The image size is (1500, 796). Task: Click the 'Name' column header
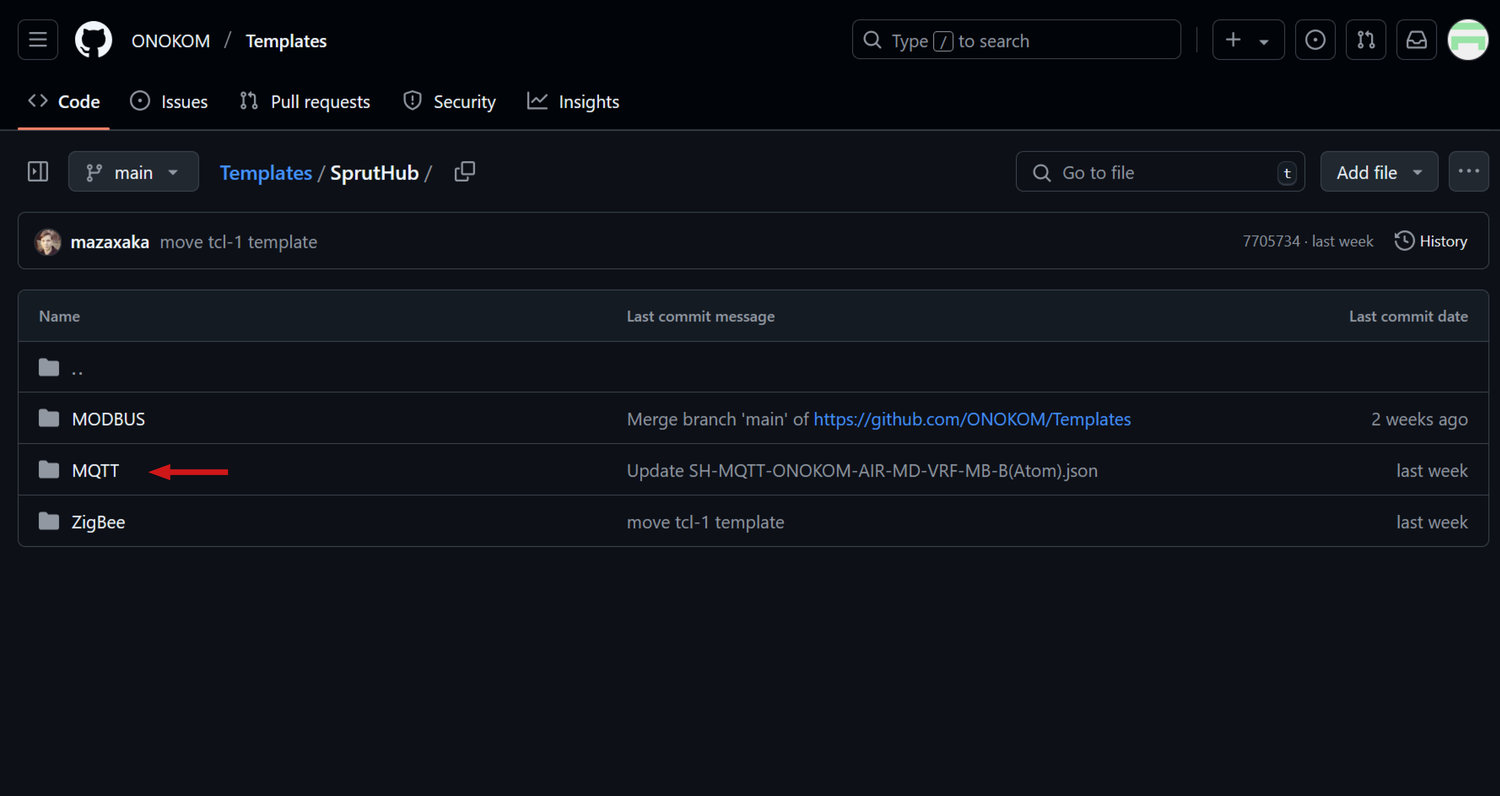pyautogui.click(x=59, y=316)
